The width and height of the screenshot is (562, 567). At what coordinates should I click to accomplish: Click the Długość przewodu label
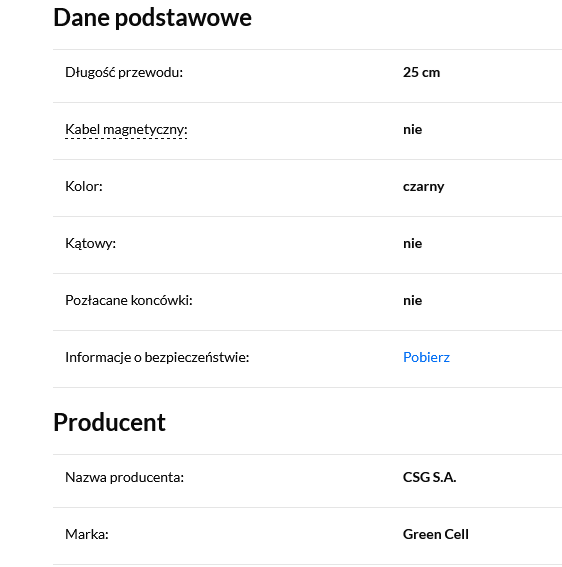[124, 72]
